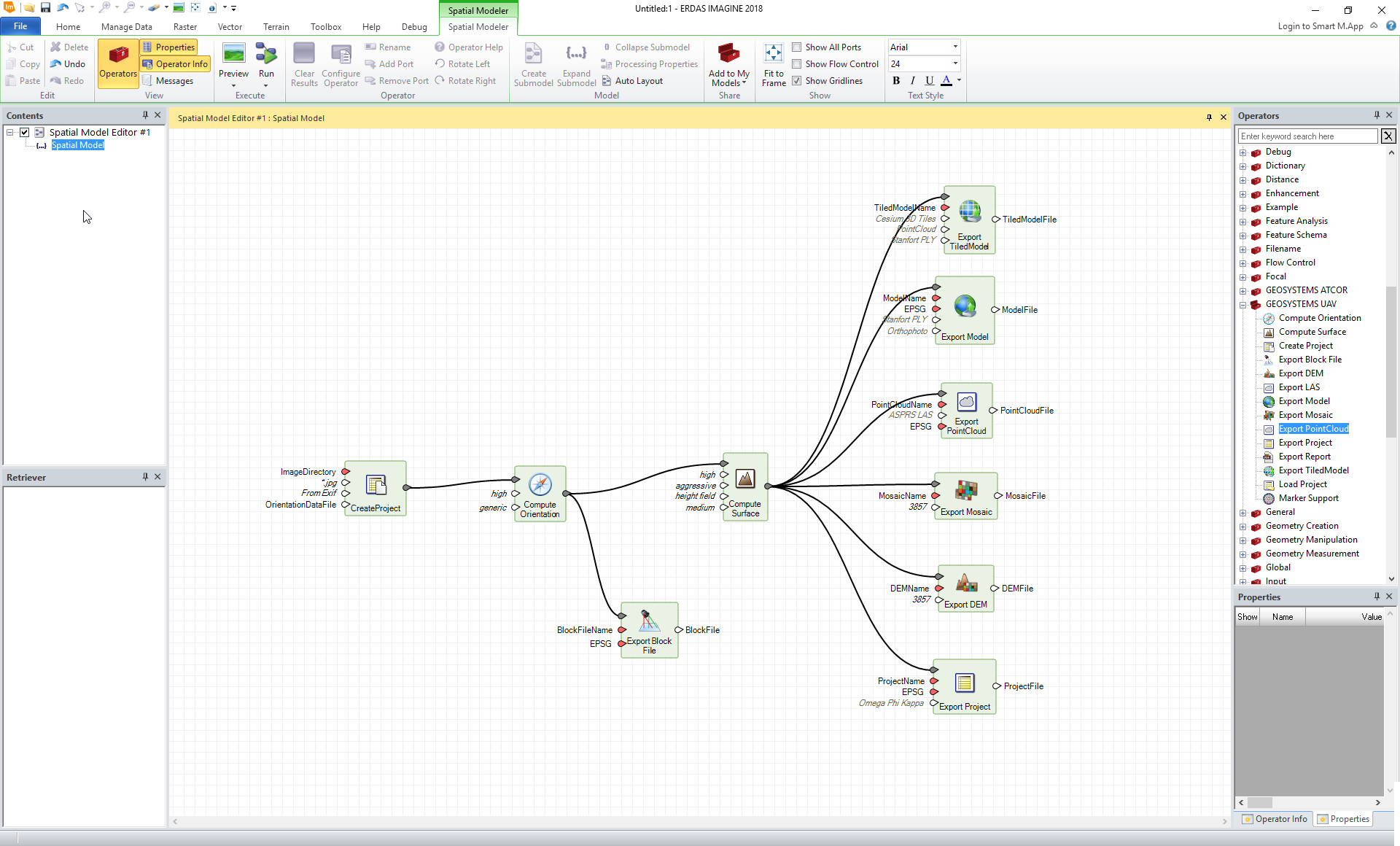
Task: Select the Export Model node
Action: point(965,310)
